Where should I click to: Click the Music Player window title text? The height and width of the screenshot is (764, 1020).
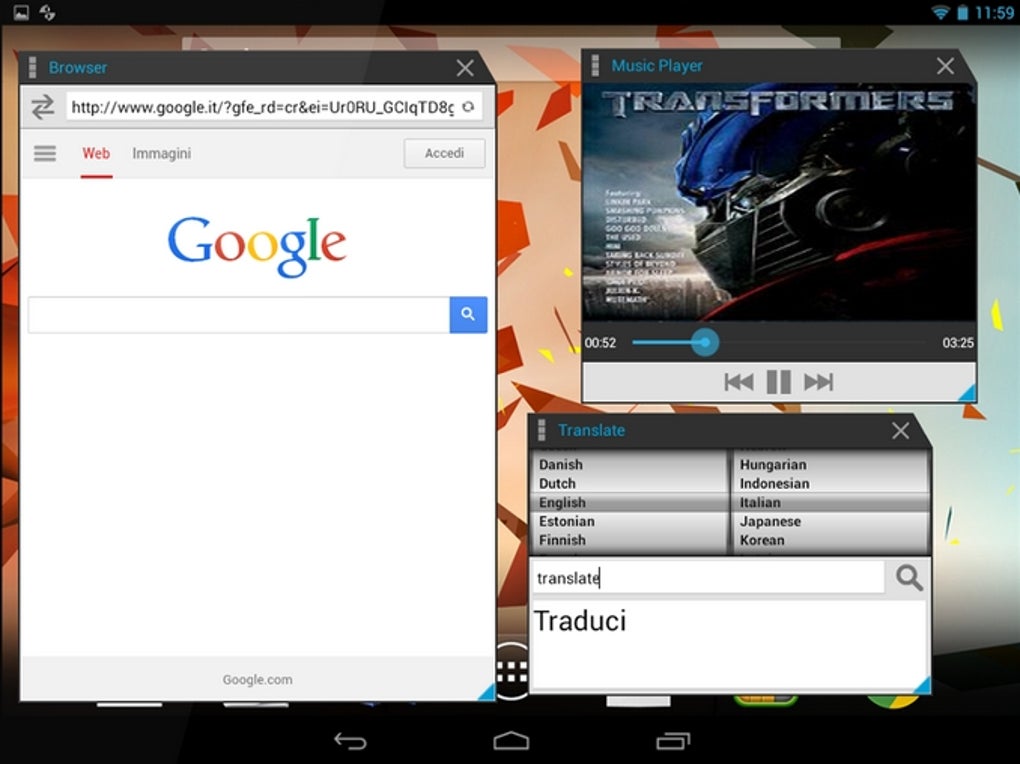coord(657,66)
